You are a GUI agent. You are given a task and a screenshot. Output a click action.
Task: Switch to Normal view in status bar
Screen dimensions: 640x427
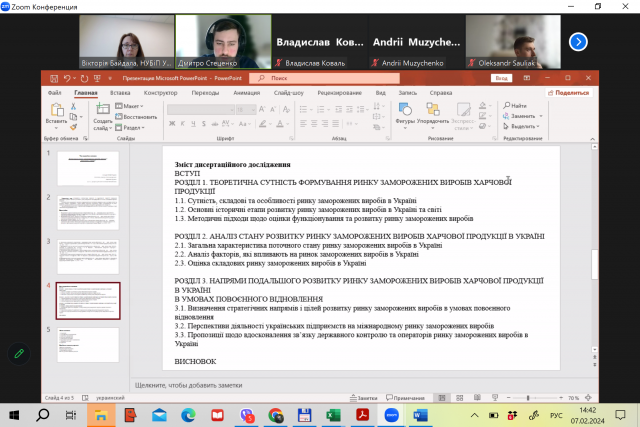click(x=442, y=398)
